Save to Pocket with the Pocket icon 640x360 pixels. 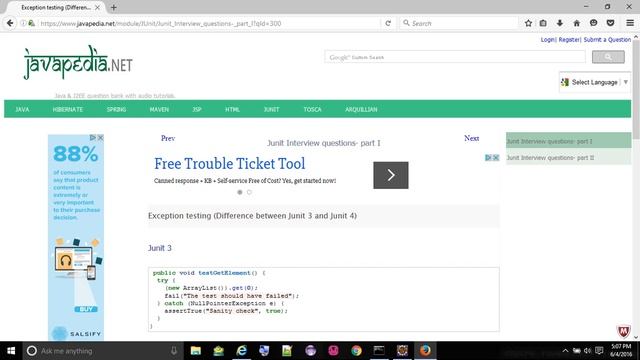[x=611, y=23]
